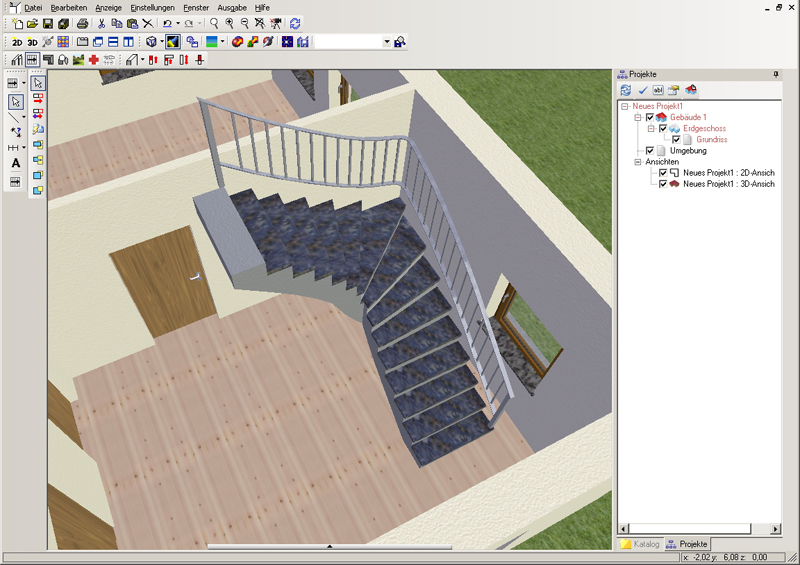
Task: Click the Print icon
Action: coord(83,23)
